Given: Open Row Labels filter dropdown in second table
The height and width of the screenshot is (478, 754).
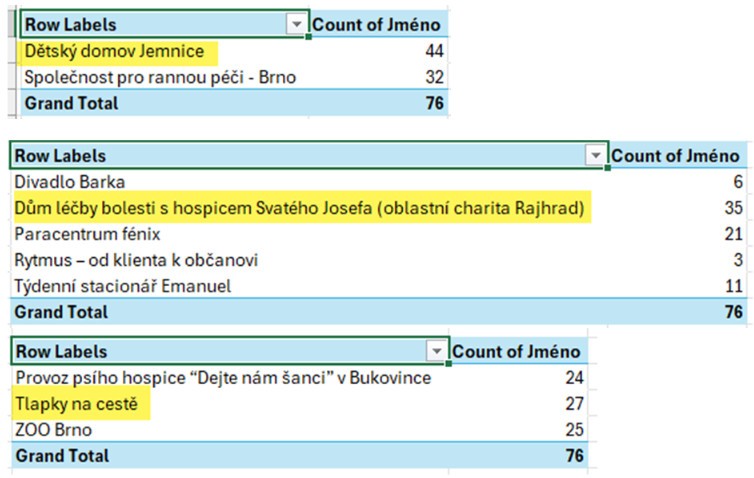Looking at the screenshot, I should (596, 155).
